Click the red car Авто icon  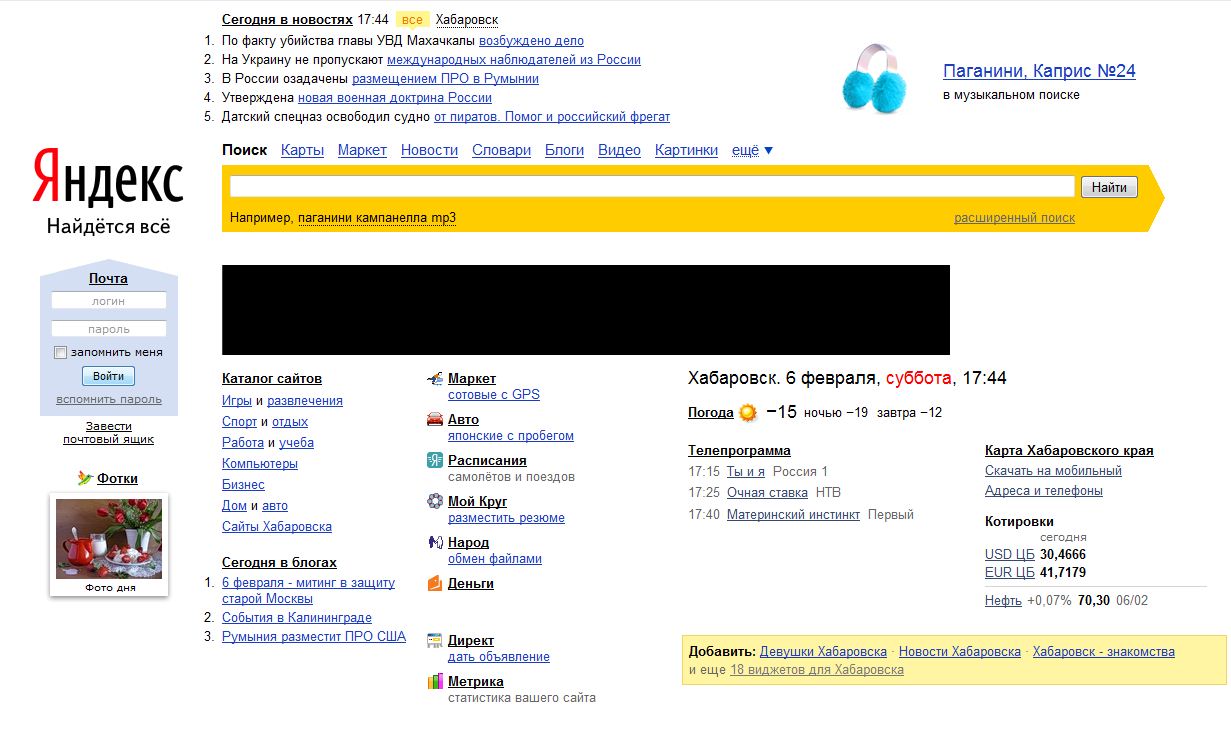coord(435,419)
